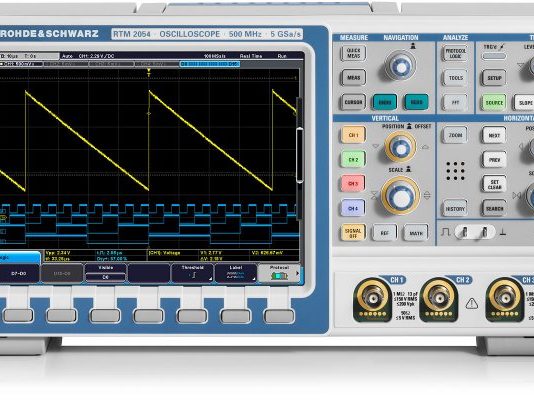Select the D7-D0 softkey tab
Viewport: 534px width, 400px height.
pyautogui.click(x=19, y=273)
